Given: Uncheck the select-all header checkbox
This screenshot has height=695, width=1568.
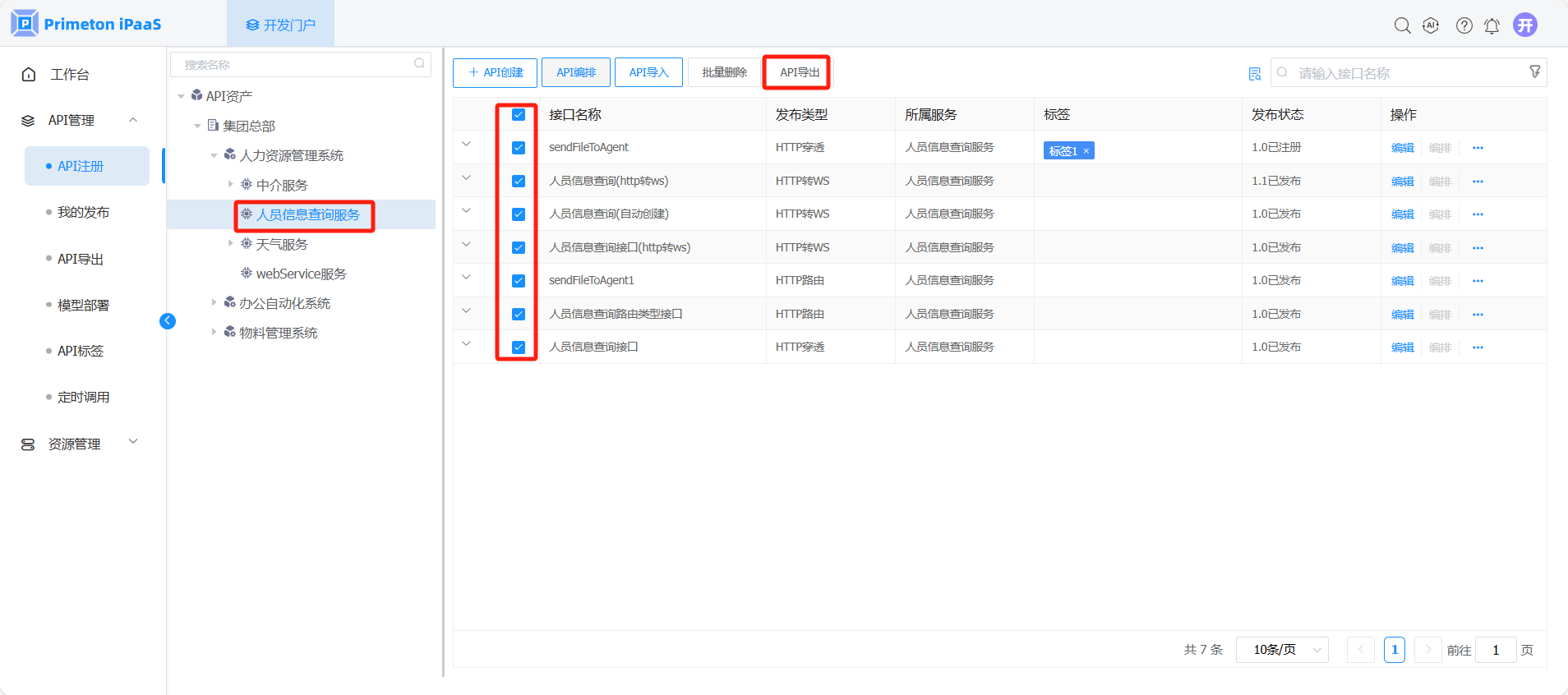Looking at the screenshot, I should pos(519,115).
